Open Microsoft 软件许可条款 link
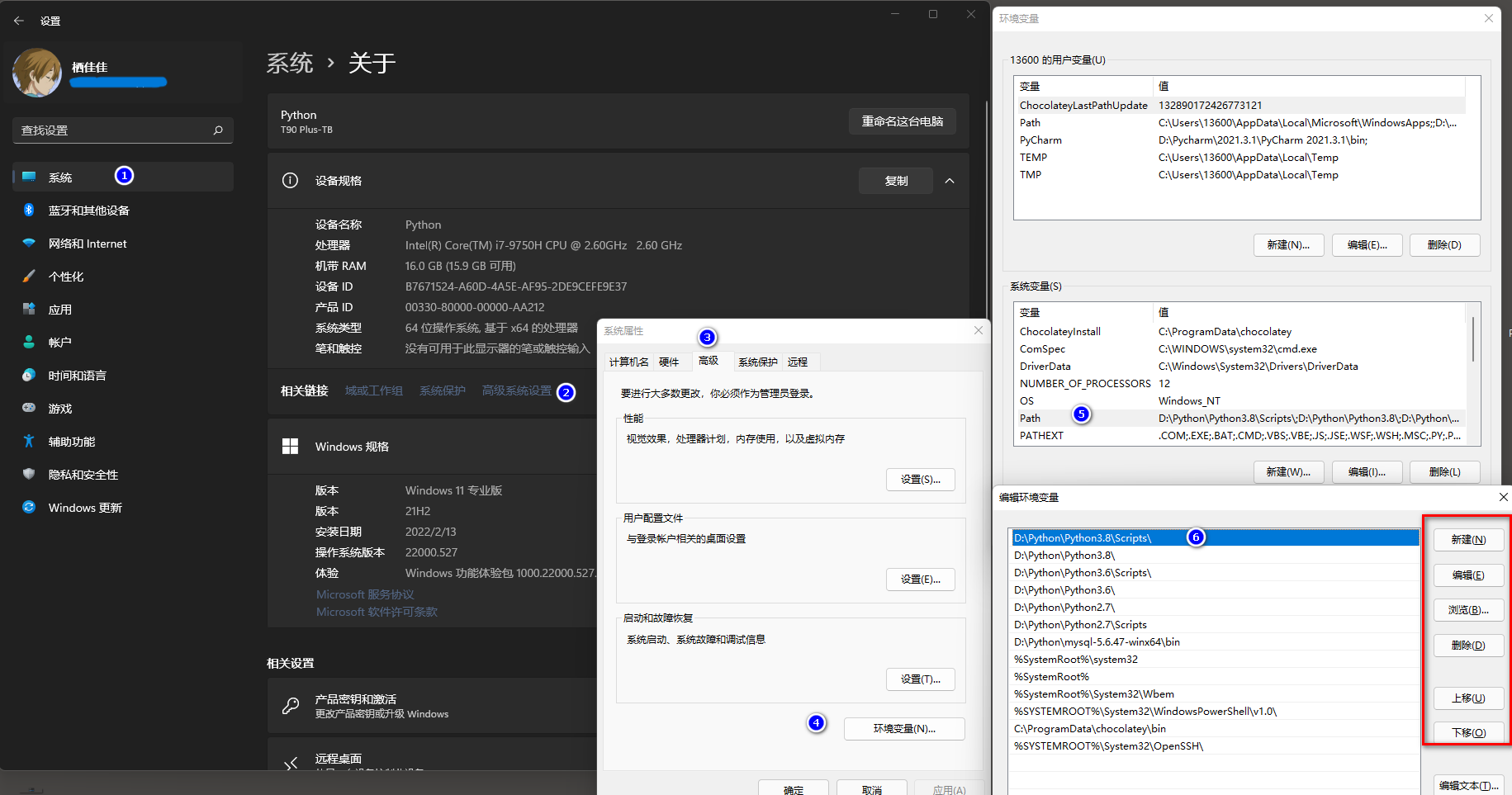Screen dimensions: 1512x795 click(x=377, y=612)
